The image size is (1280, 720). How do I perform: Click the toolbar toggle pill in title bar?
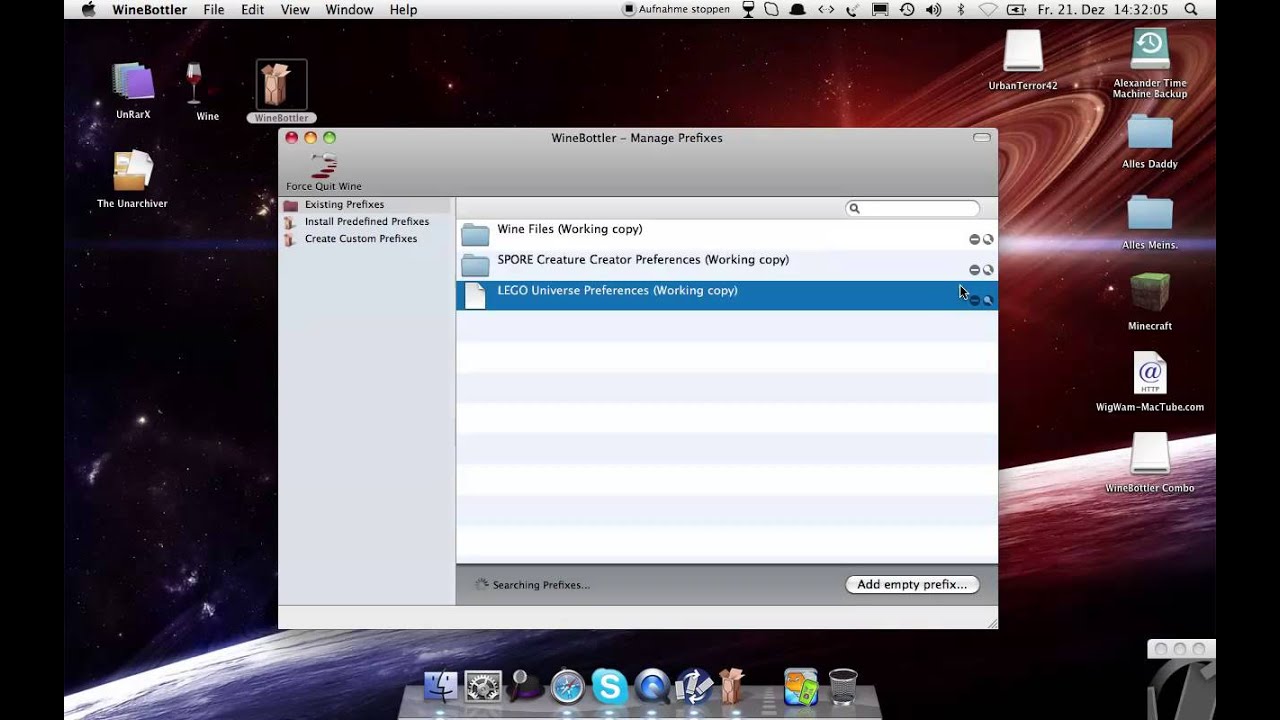coord(982,138)
